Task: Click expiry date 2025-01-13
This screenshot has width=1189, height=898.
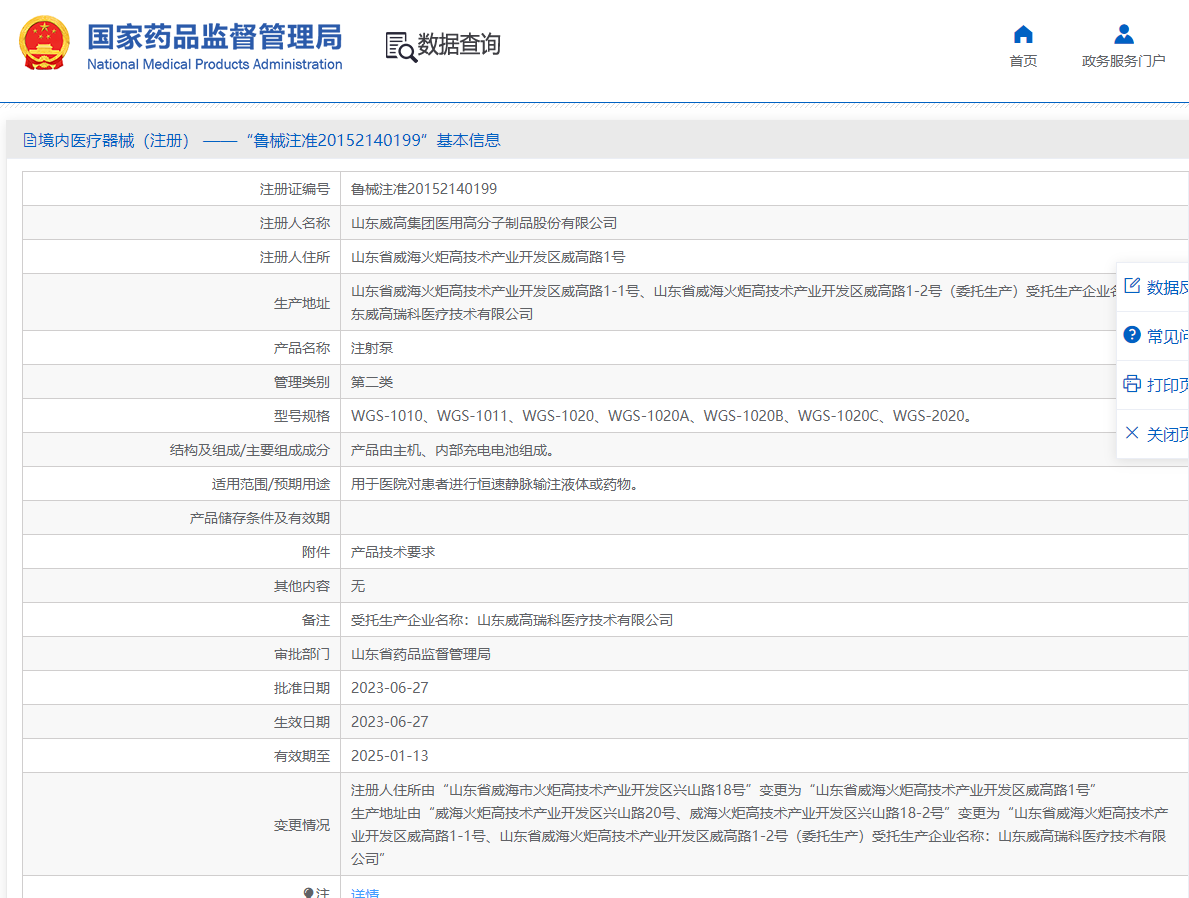Action: [390, 756]
